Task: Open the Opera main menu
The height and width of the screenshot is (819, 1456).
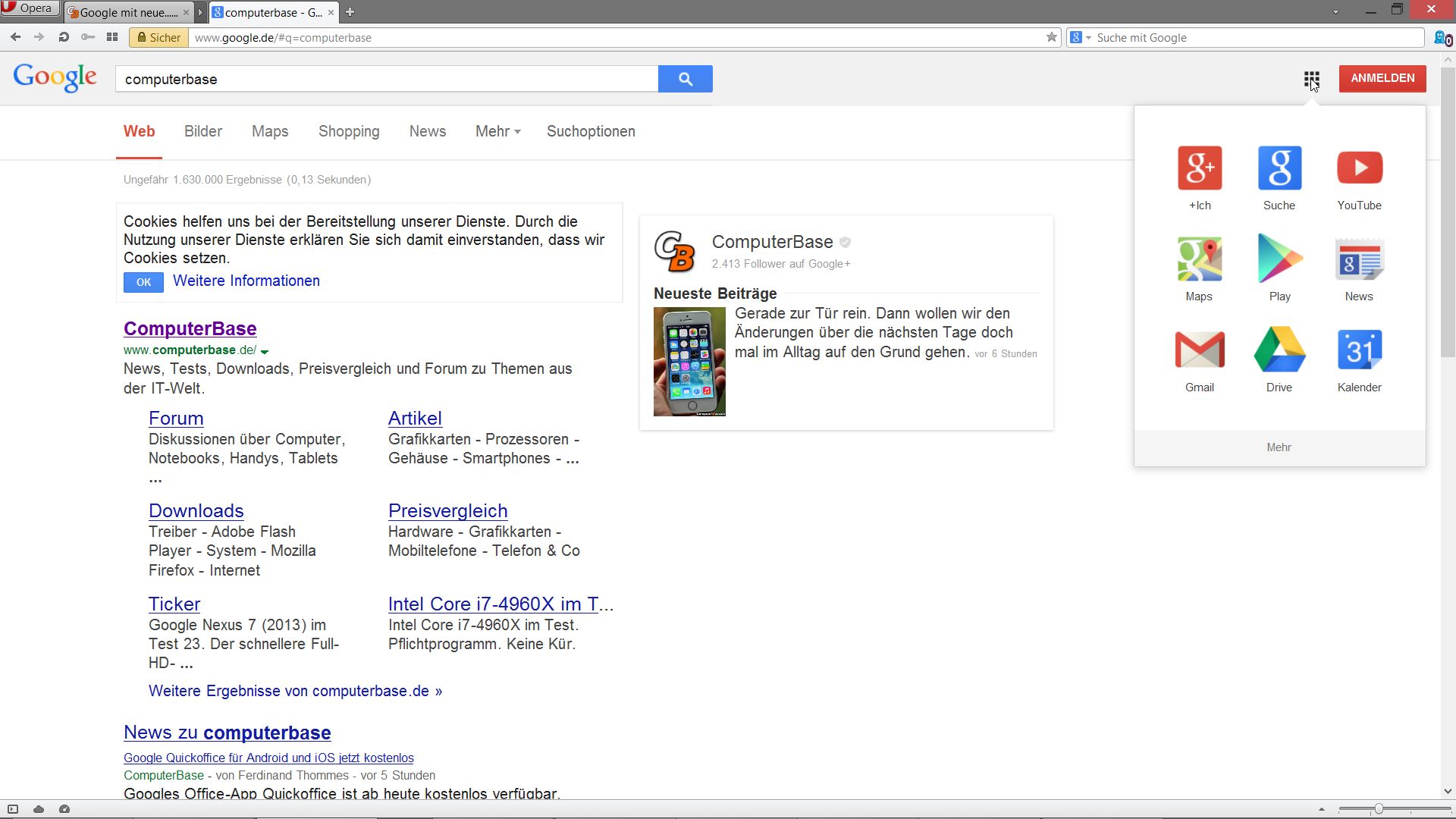Action: click(29, 8)
